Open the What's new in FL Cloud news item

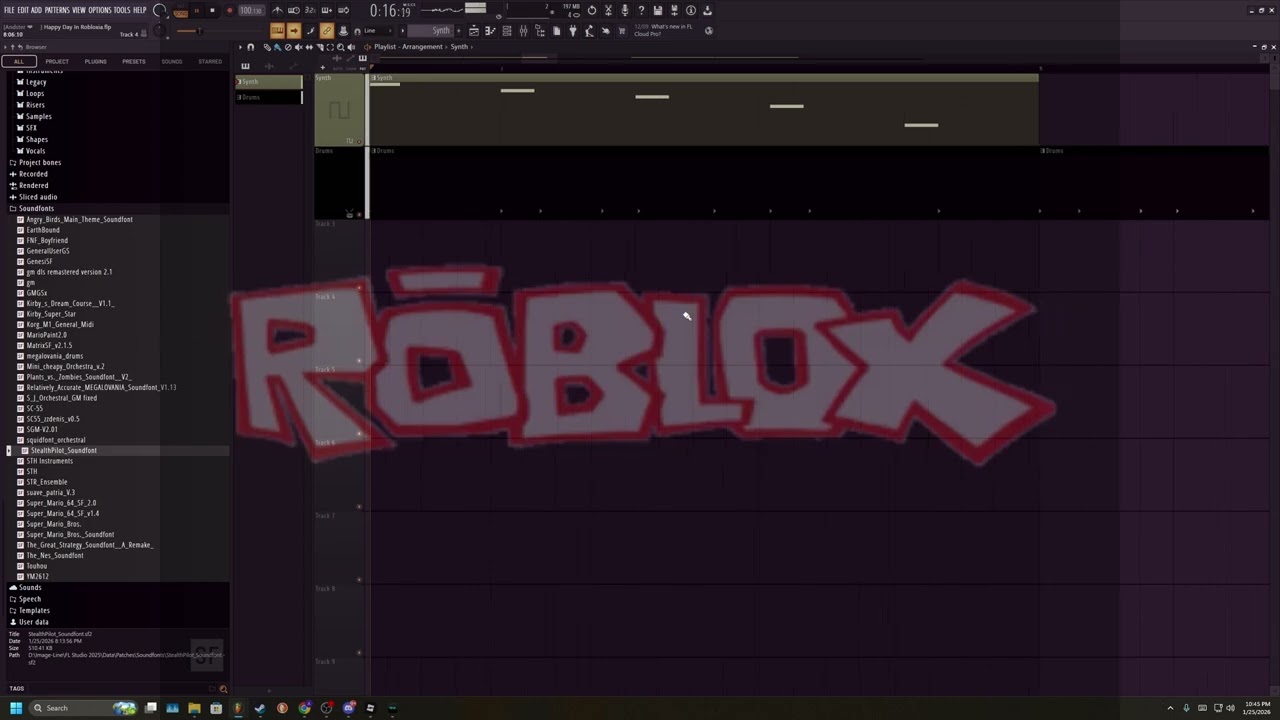[x=664, y=30]
